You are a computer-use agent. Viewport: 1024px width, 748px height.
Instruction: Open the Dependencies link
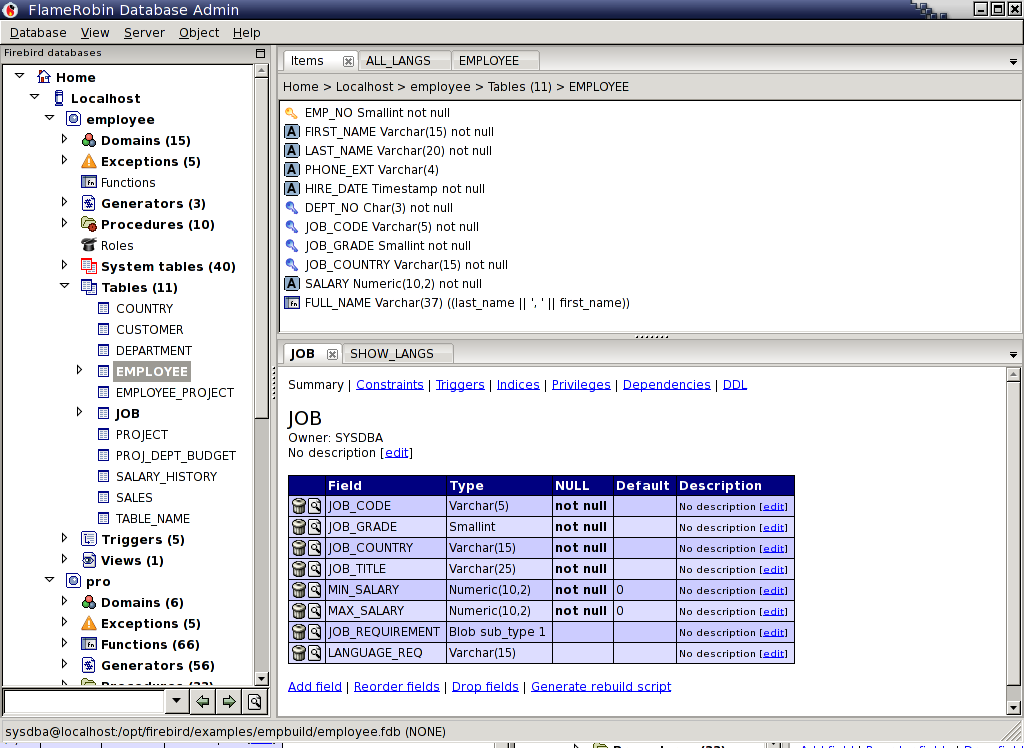click(x=667, y=385)
